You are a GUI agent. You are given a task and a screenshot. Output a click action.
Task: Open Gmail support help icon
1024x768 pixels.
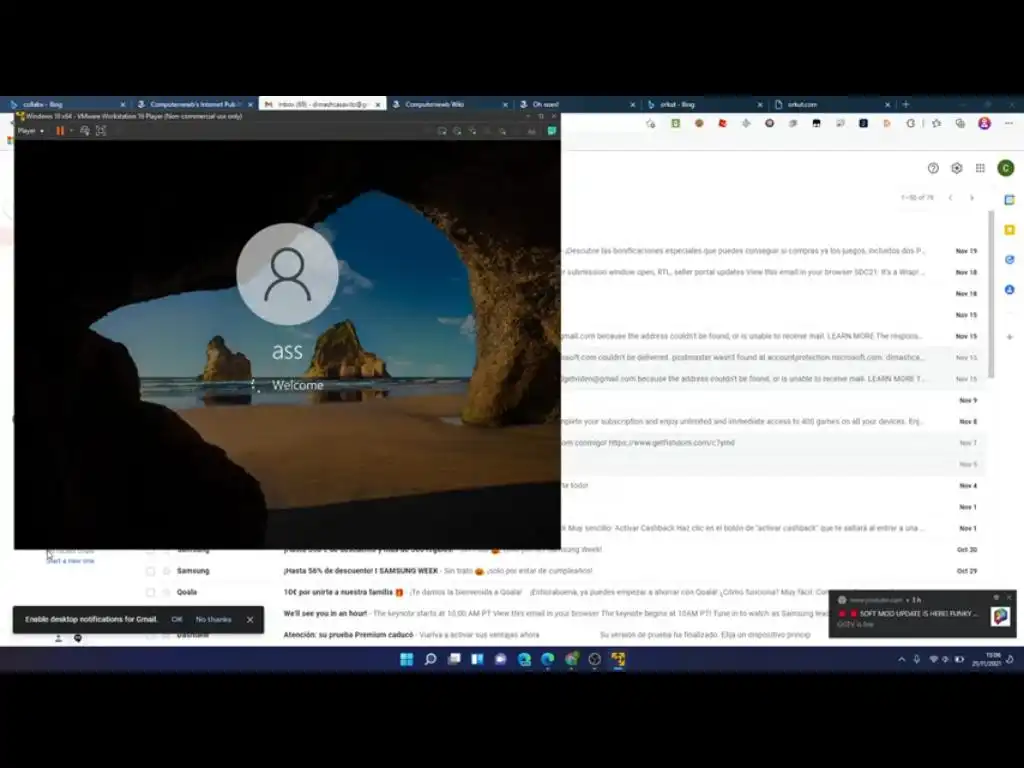933,168
